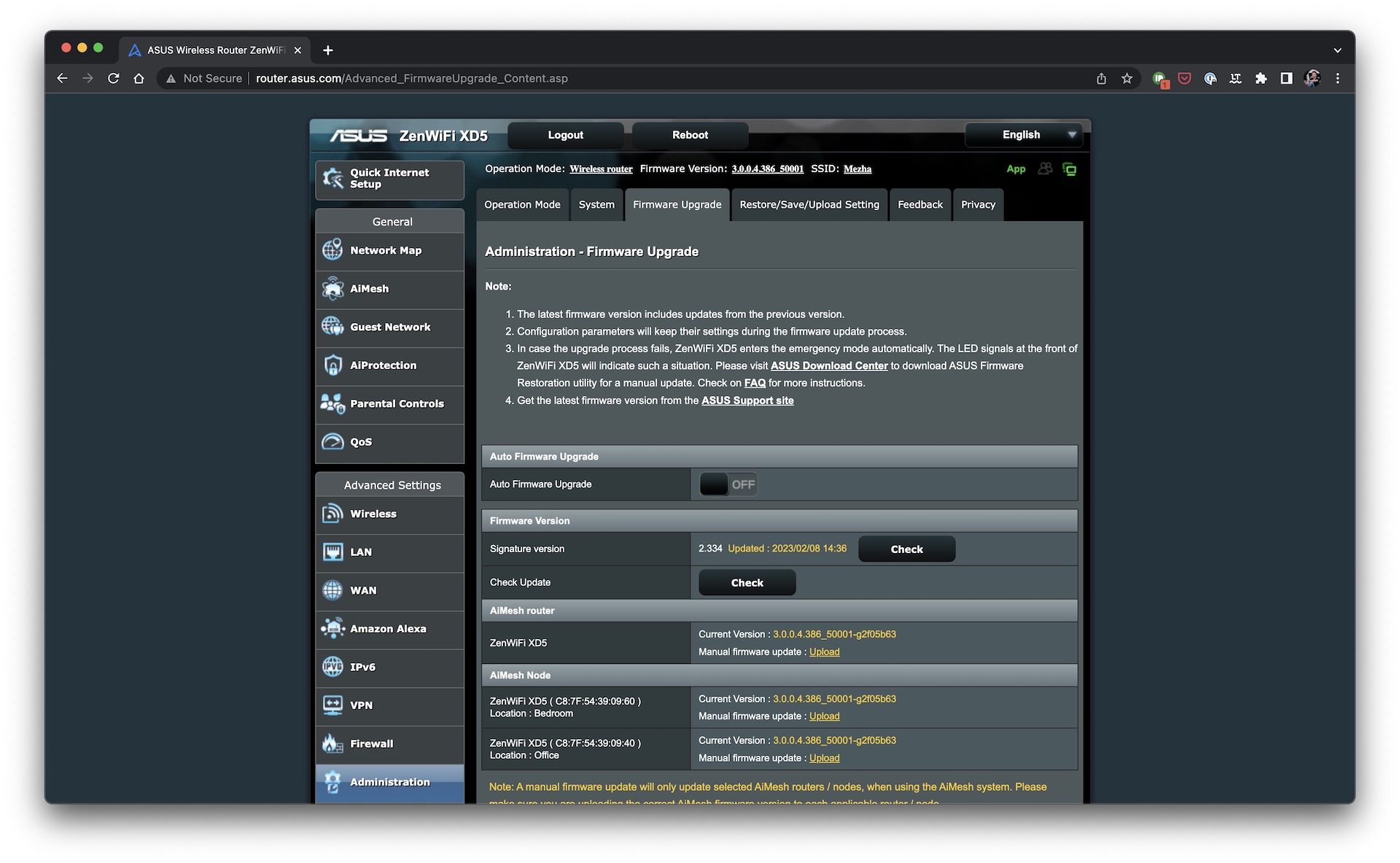Click the ASUS Support site link
1400x863 pixels.
tap(747, 400)
